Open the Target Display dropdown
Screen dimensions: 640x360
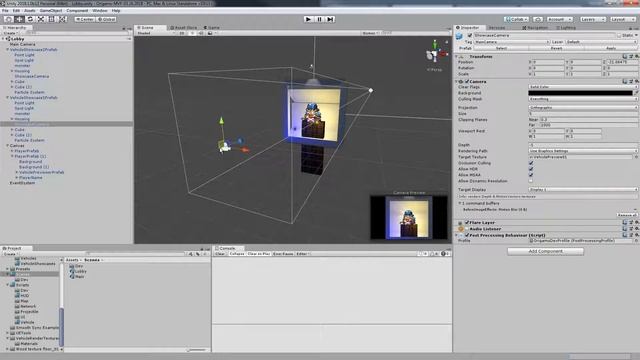(x=583, y=190)
